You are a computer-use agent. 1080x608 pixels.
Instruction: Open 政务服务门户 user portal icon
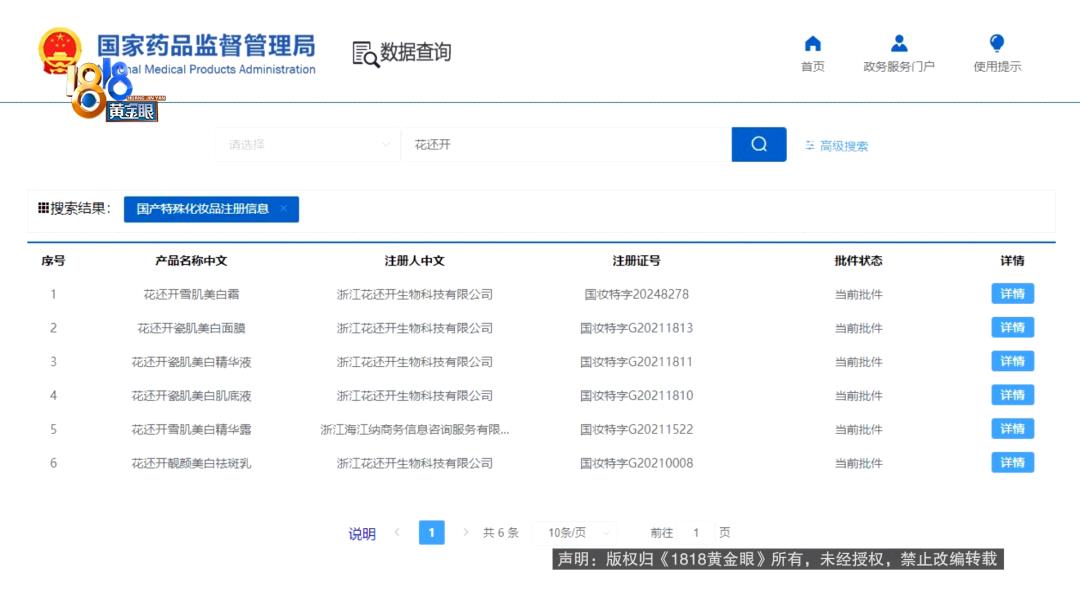(899, 44)
